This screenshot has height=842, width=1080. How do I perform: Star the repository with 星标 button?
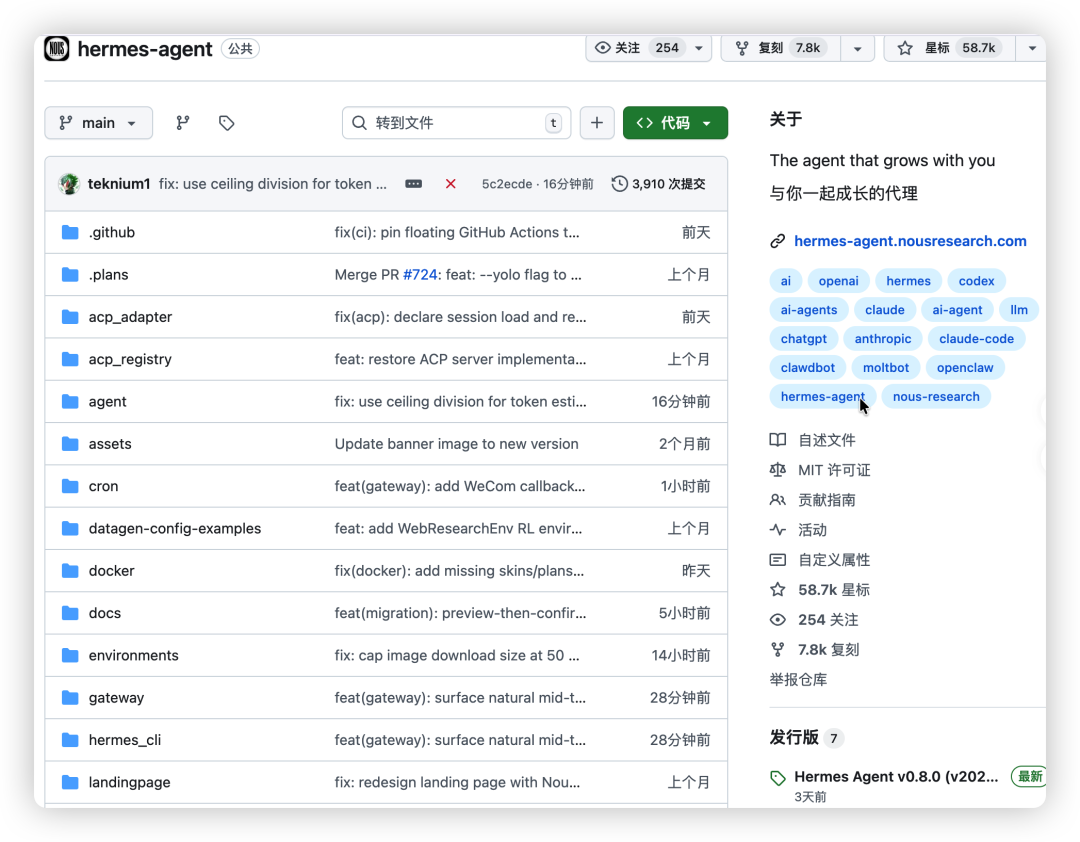(950, 48)
